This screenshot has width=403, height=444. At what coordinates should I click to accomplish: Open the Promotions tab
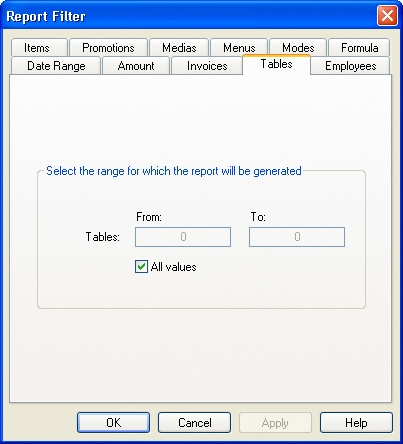(x=108, y=48)
